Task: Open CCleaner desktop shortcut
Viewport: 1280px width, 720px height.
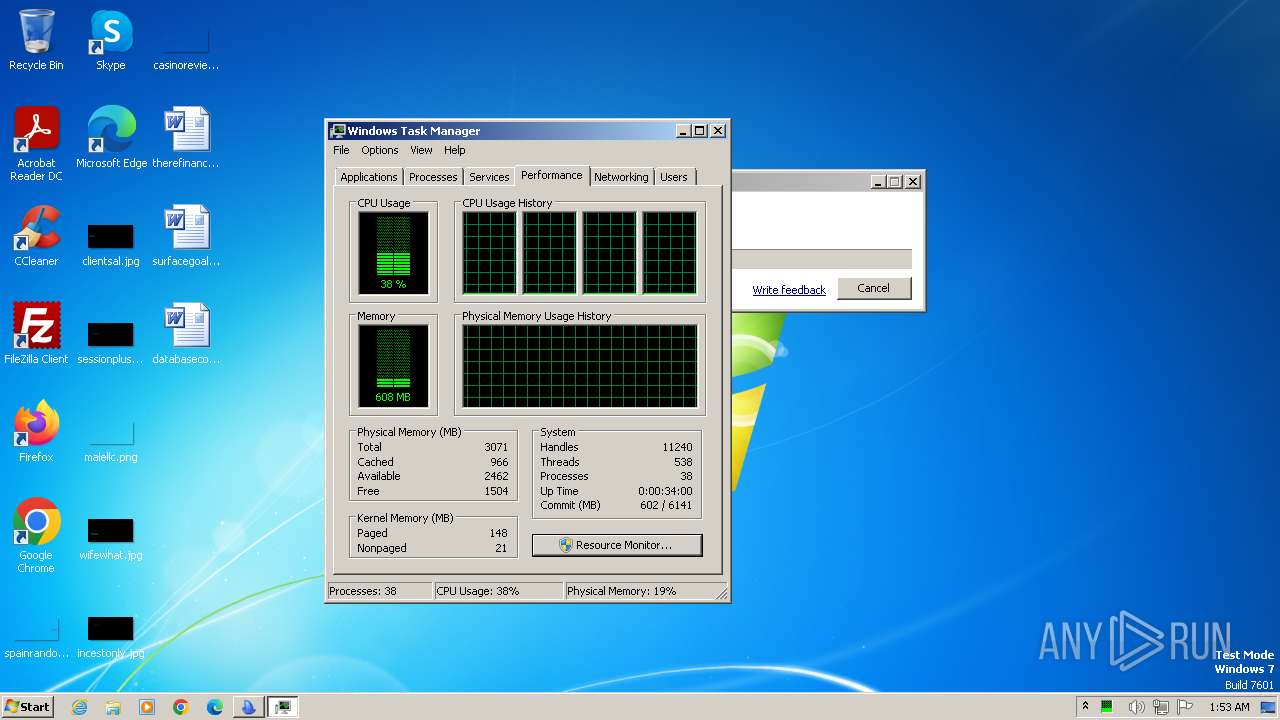Action: pyautogui.click(x=36, y=236)
